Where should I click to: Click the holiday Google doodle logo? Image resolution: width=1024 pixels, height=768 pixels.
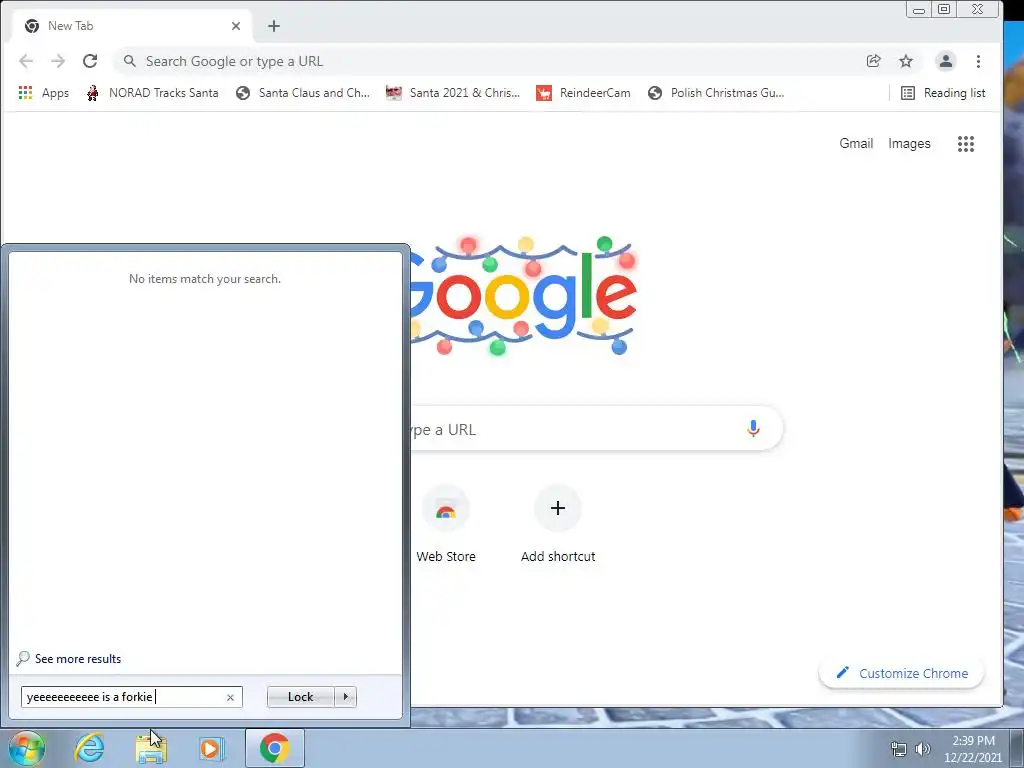[523, 296]
